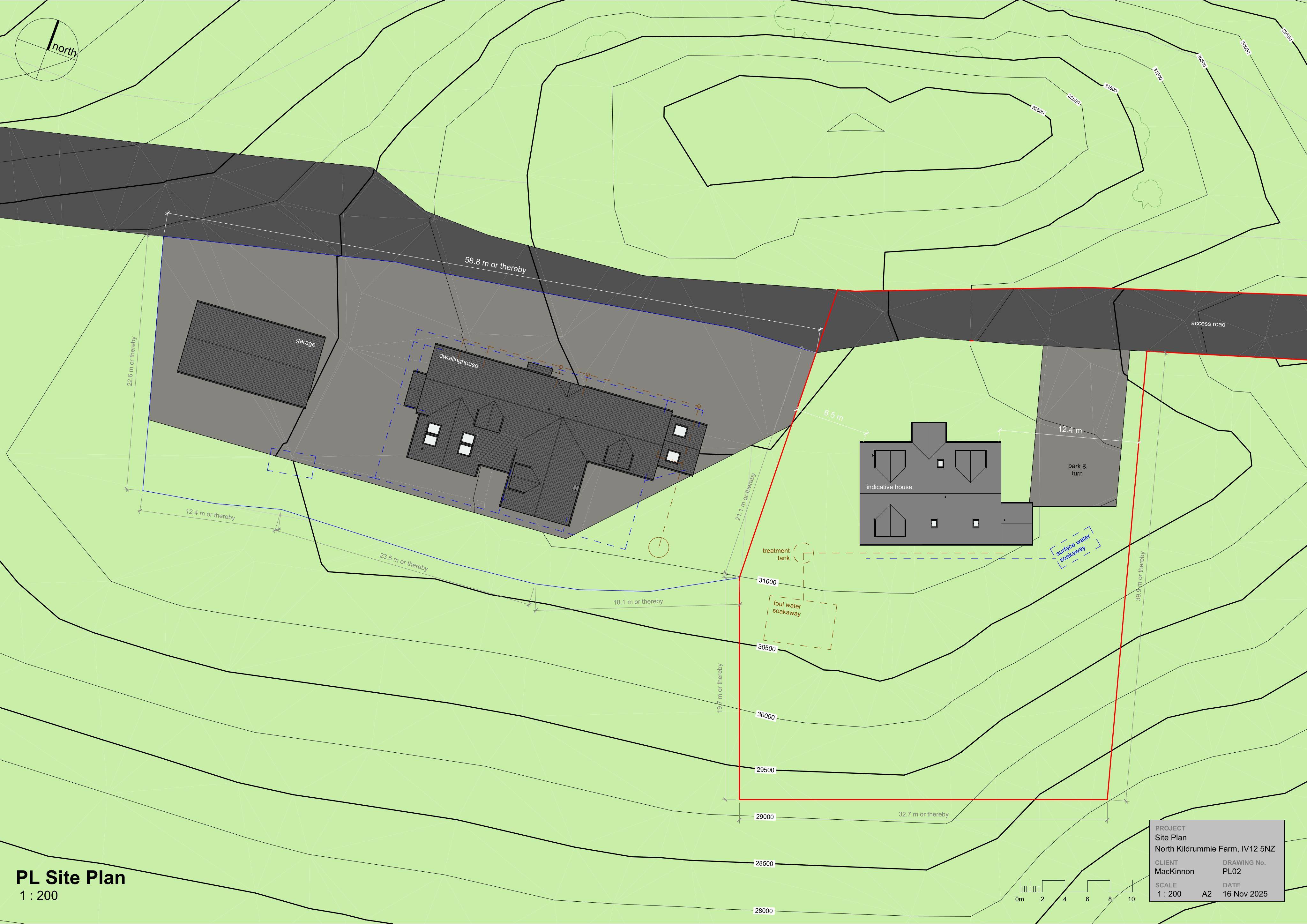Click the 31500 contour label
1307x924 pixels.
click(x=1111, y=88)
